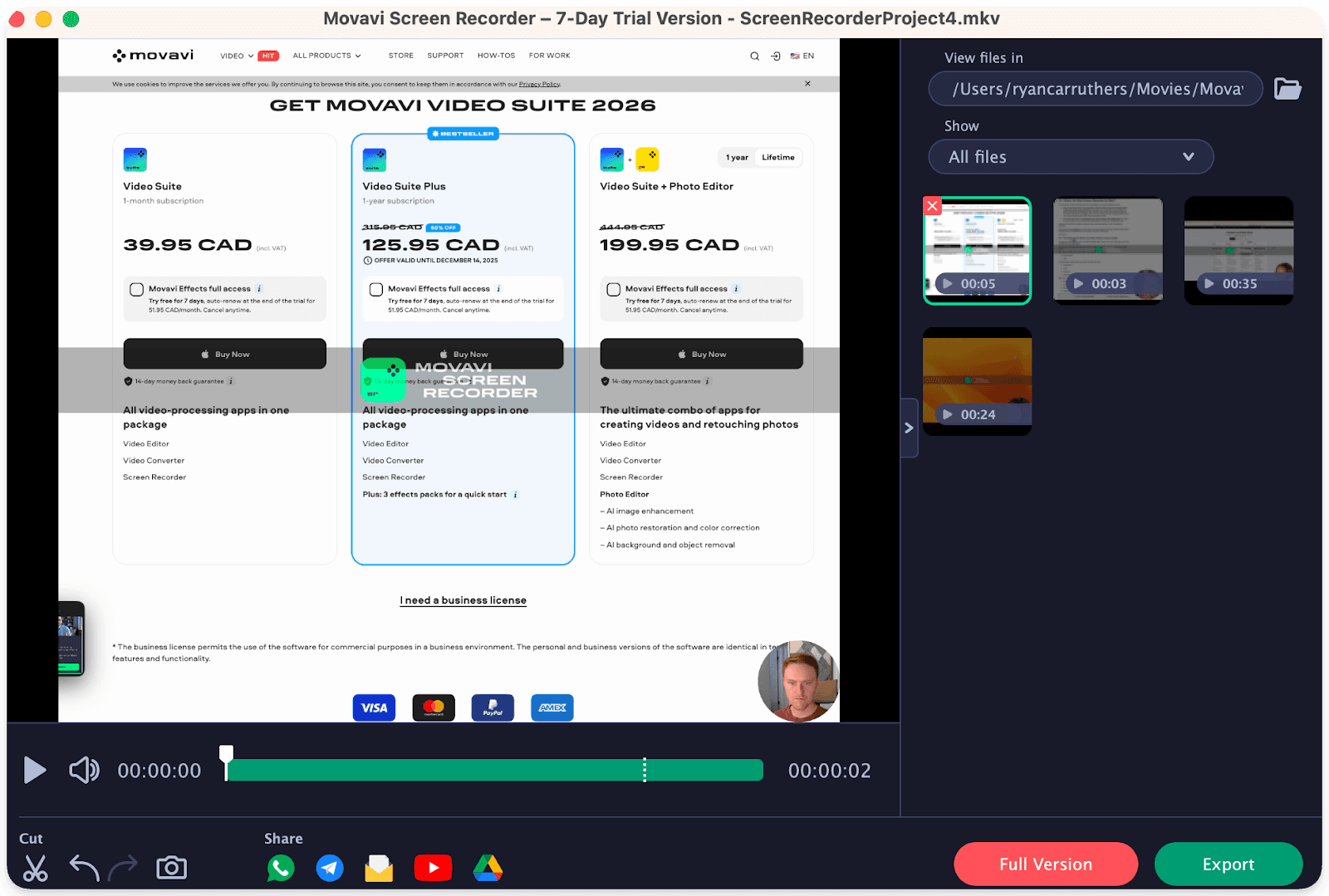Share the recording via WhatsApp
Image resolution: width=1329 pixels, height=896 pixels.
[281, 867]
